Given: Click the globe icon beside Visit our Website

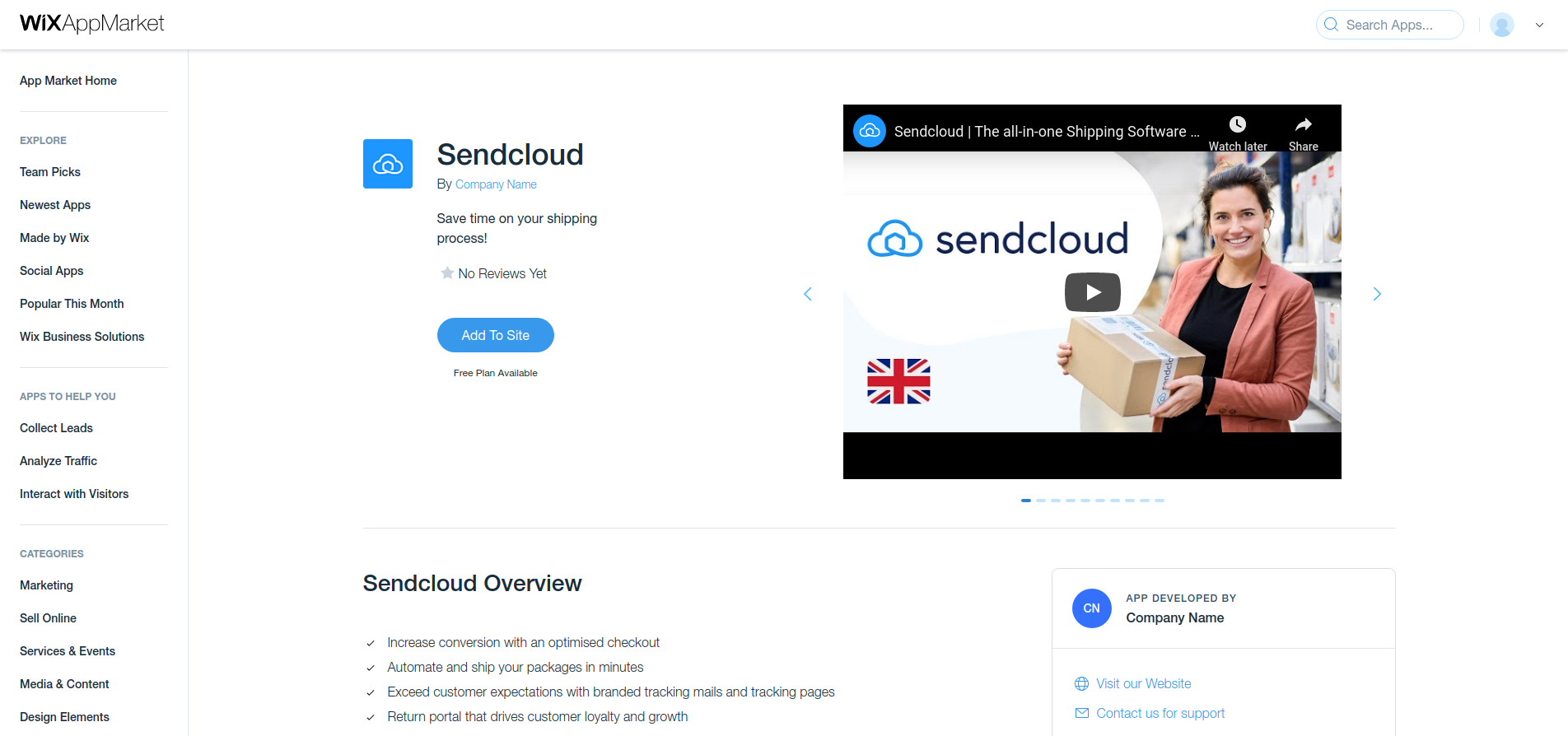Looking at the screenshot, I should (1082, 683).
